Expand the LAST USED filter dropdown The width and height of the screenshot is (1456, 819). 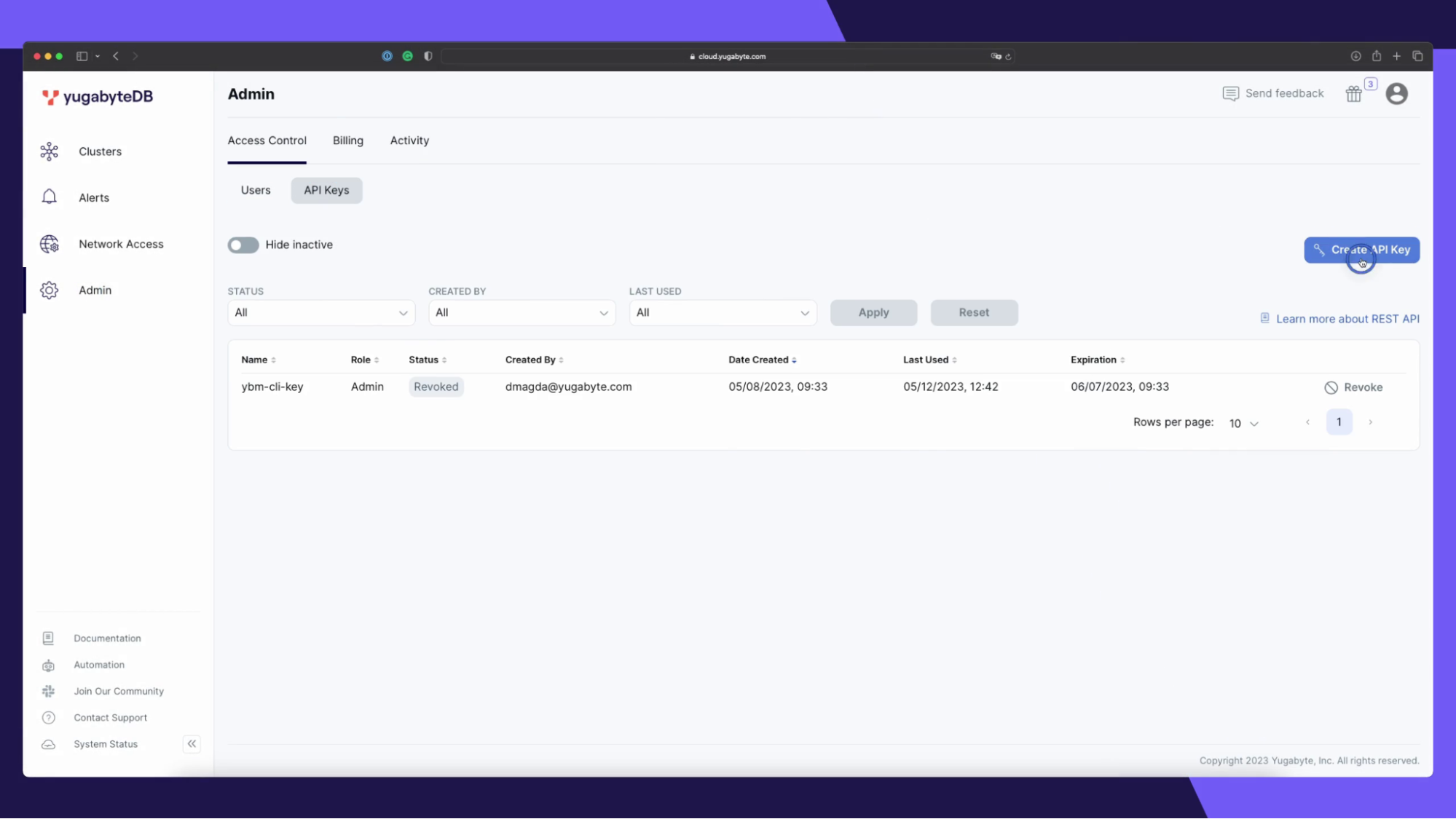723,313
